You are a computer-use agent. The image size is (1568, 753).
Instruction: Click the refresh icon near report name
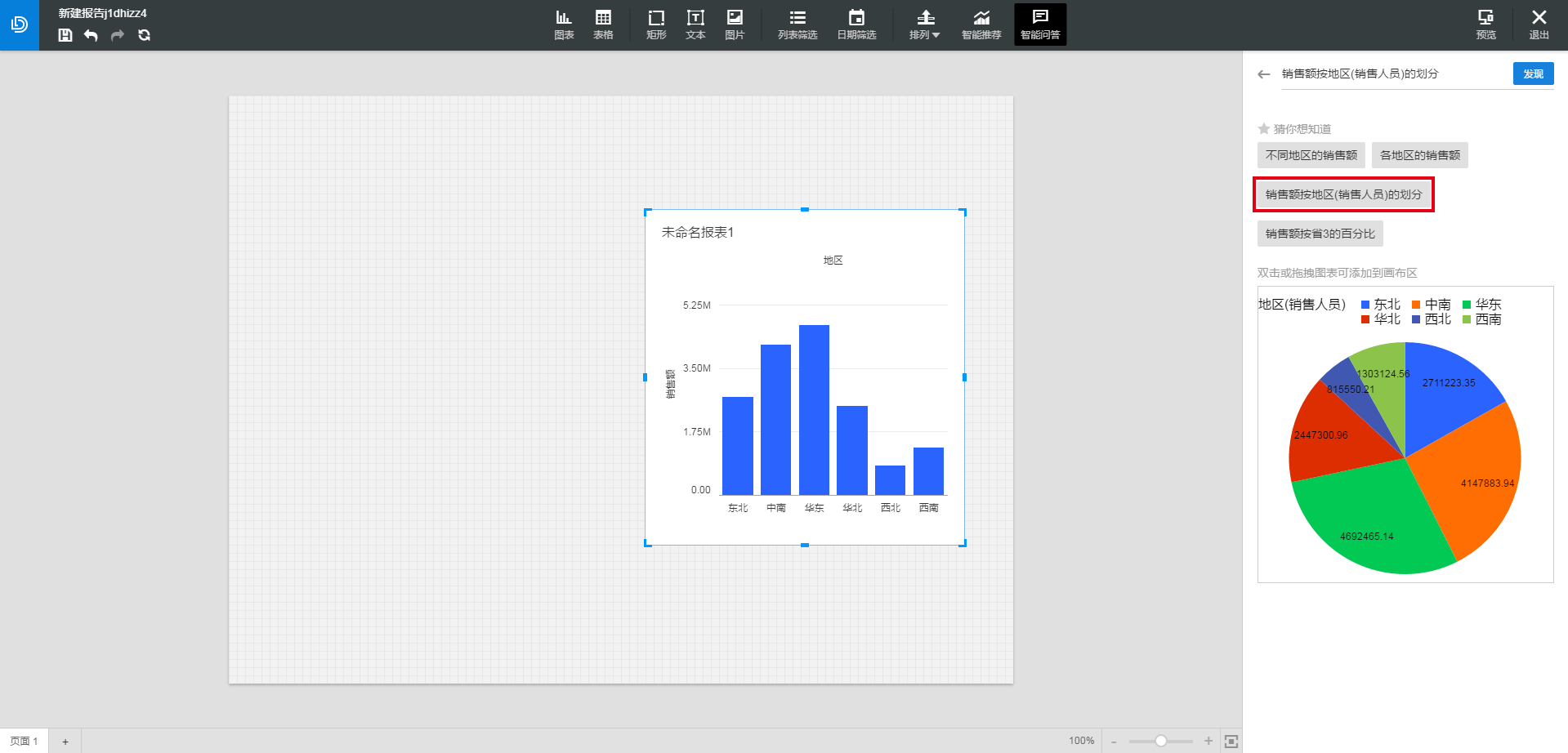[144, 35]
